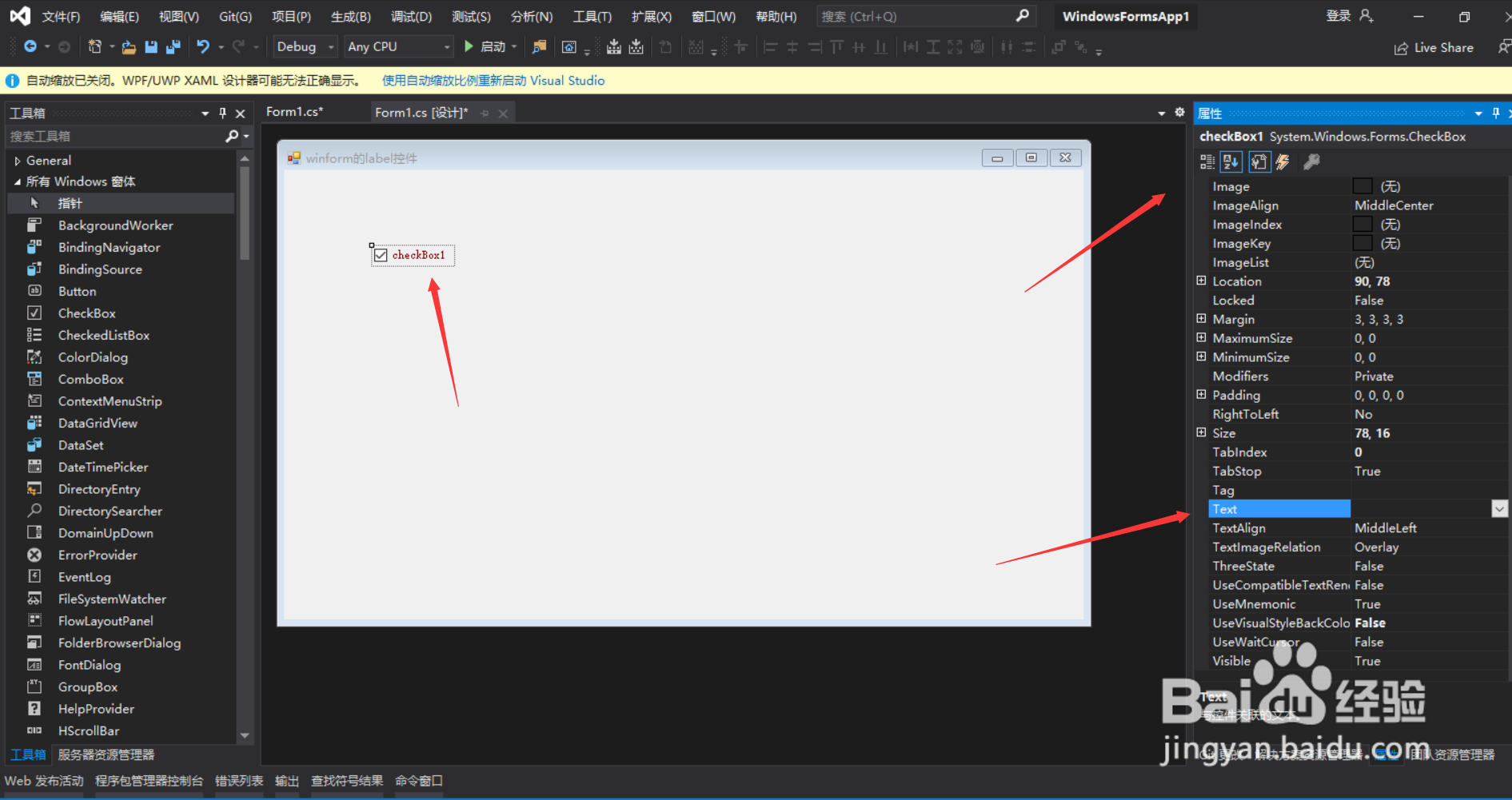The image size is (1512, 800).
Task: Click the search magnifier in title bar
Action: (x=1022, y=16)
